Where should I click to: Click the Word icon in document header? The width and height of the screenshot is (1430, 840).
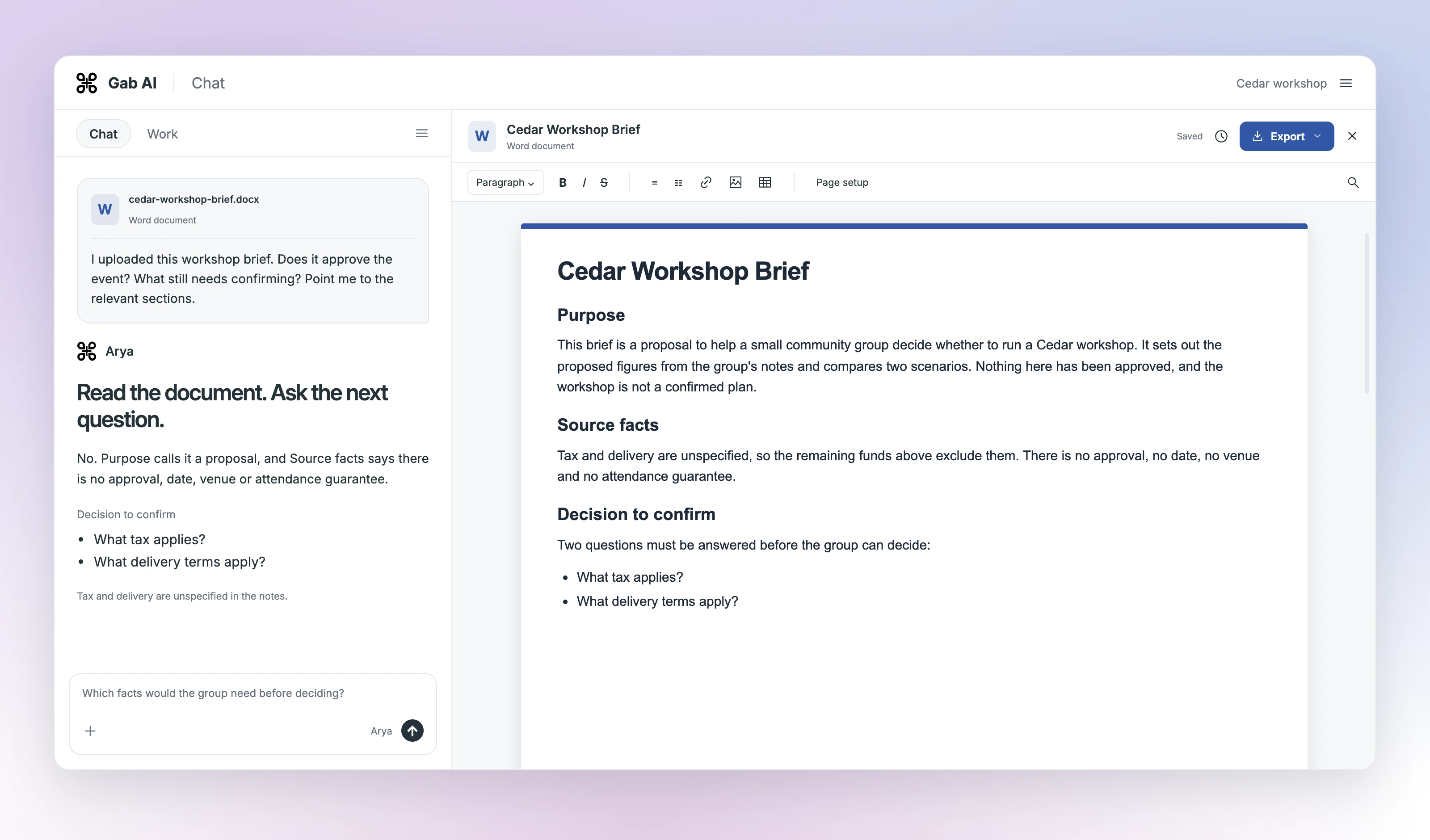(x=482, y=136)
